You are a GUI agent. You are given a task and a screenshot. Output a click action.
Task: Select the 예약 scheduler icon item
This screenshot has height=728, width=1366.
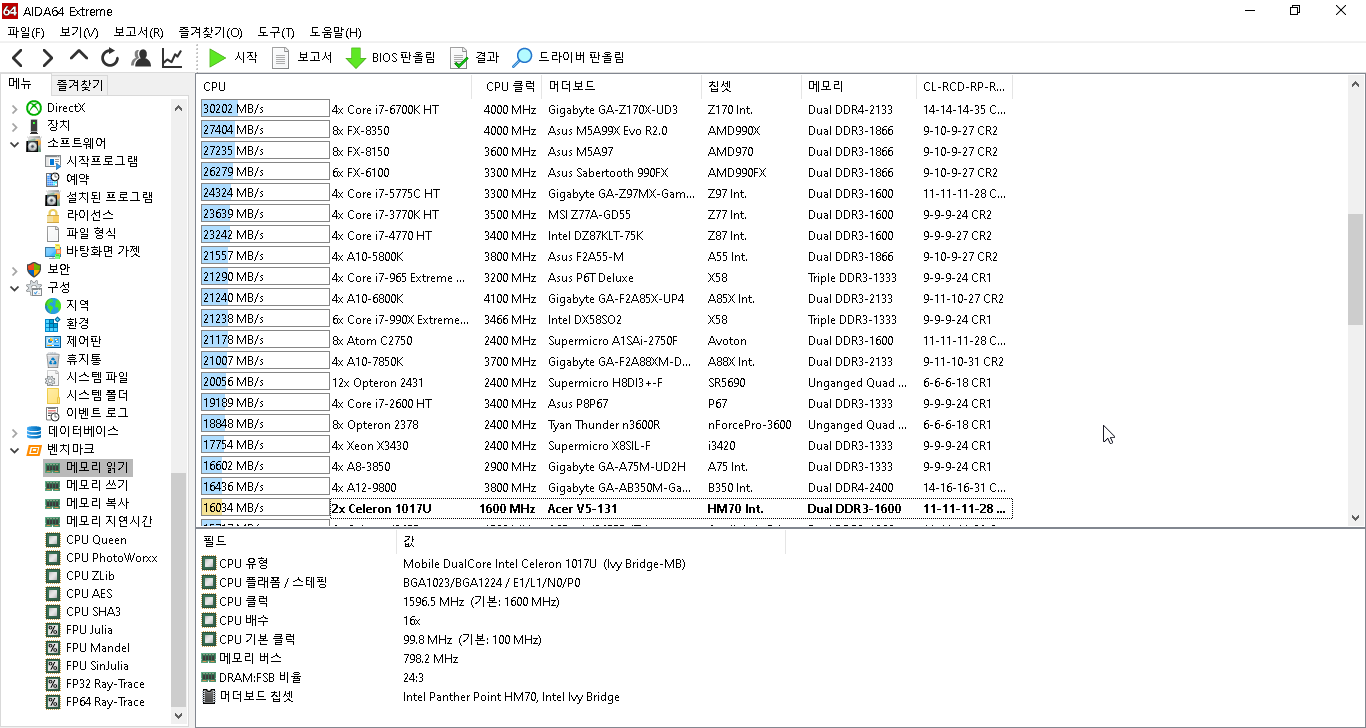[x=53, y=179]
